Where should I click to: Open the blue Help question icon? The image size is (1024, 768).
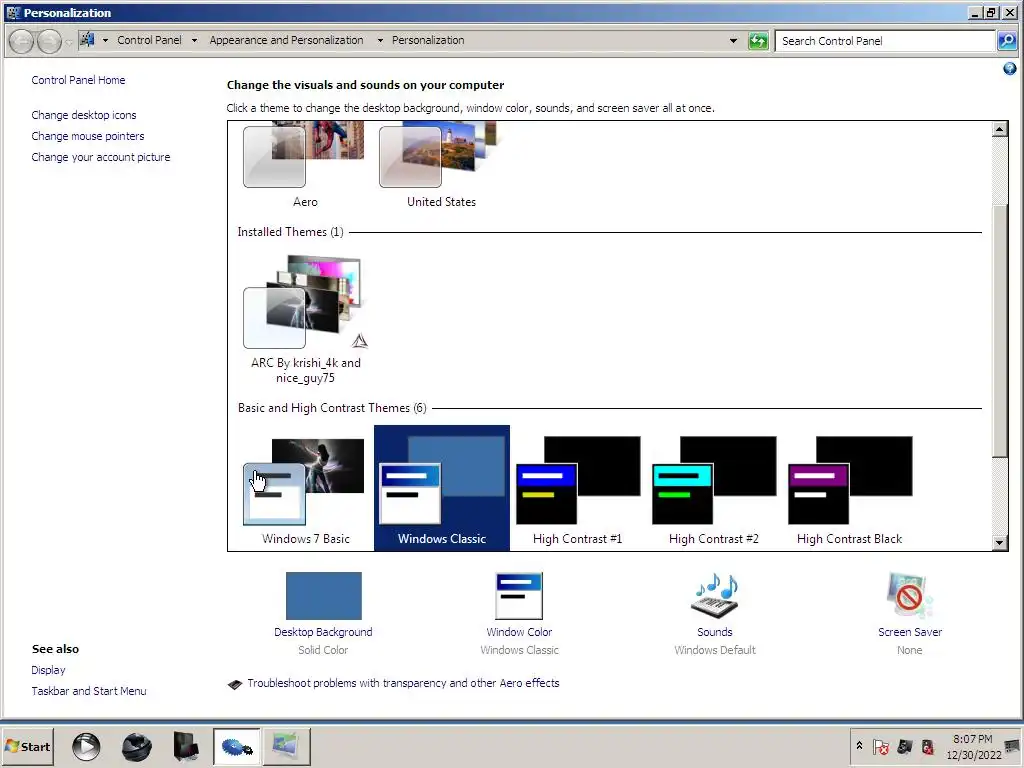pyautogui.click(x=1010, y=69)
